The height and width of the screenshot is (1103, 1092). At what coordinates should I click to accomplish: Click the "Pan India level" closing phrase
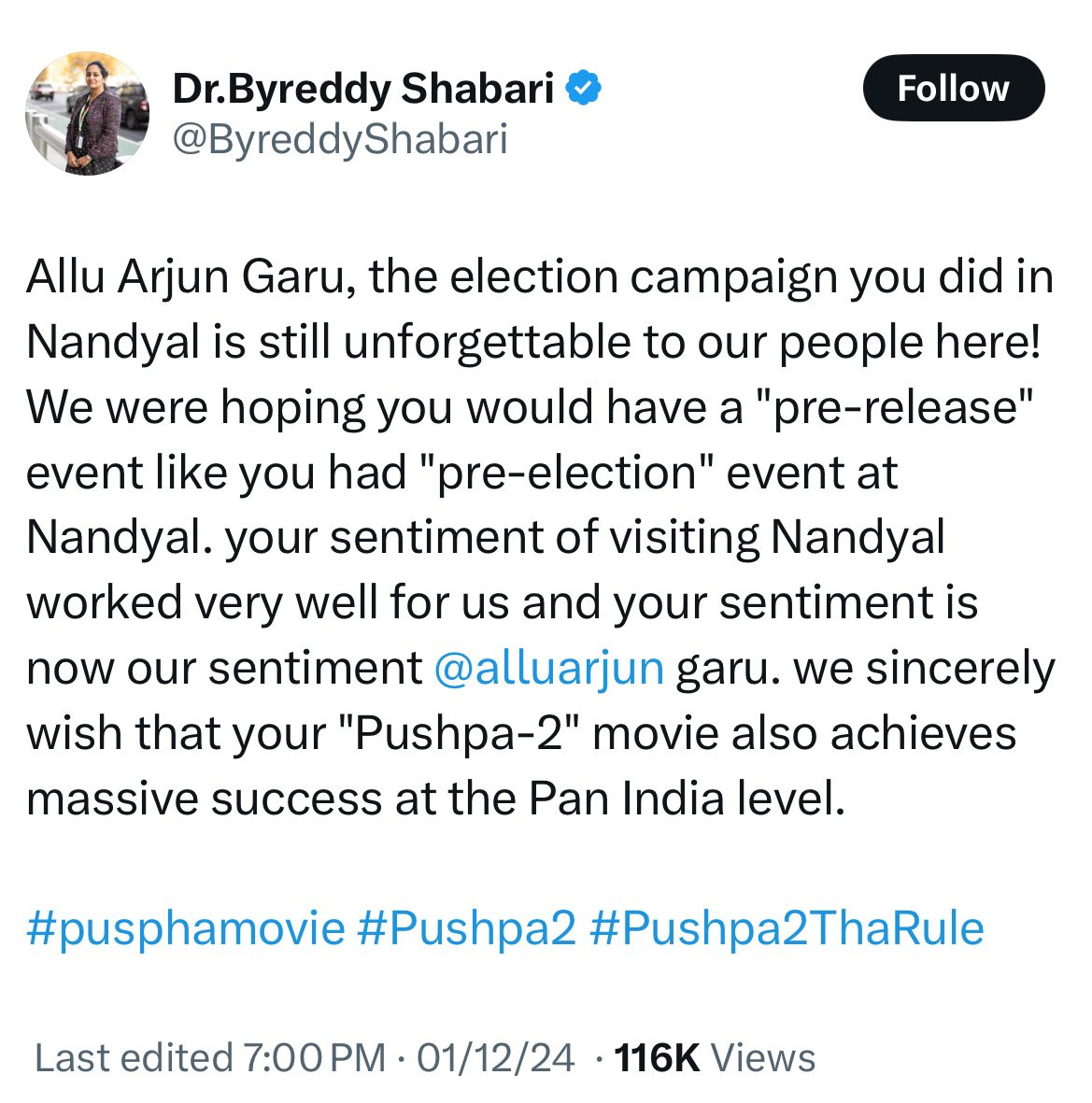[x=687, y=799]
